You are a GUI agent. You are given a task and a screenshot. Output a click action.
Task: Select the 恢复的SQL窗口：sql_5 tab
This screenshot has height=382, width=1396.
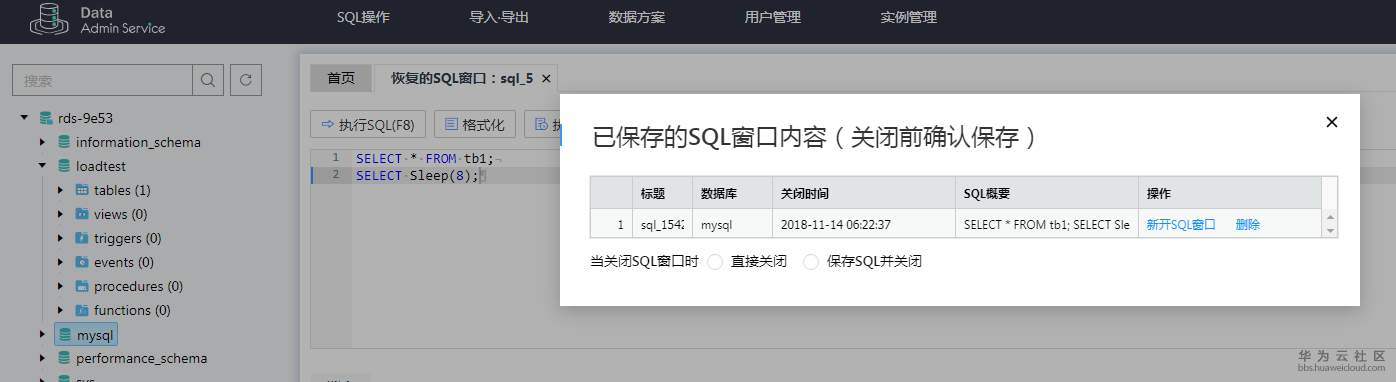[466, 78]
